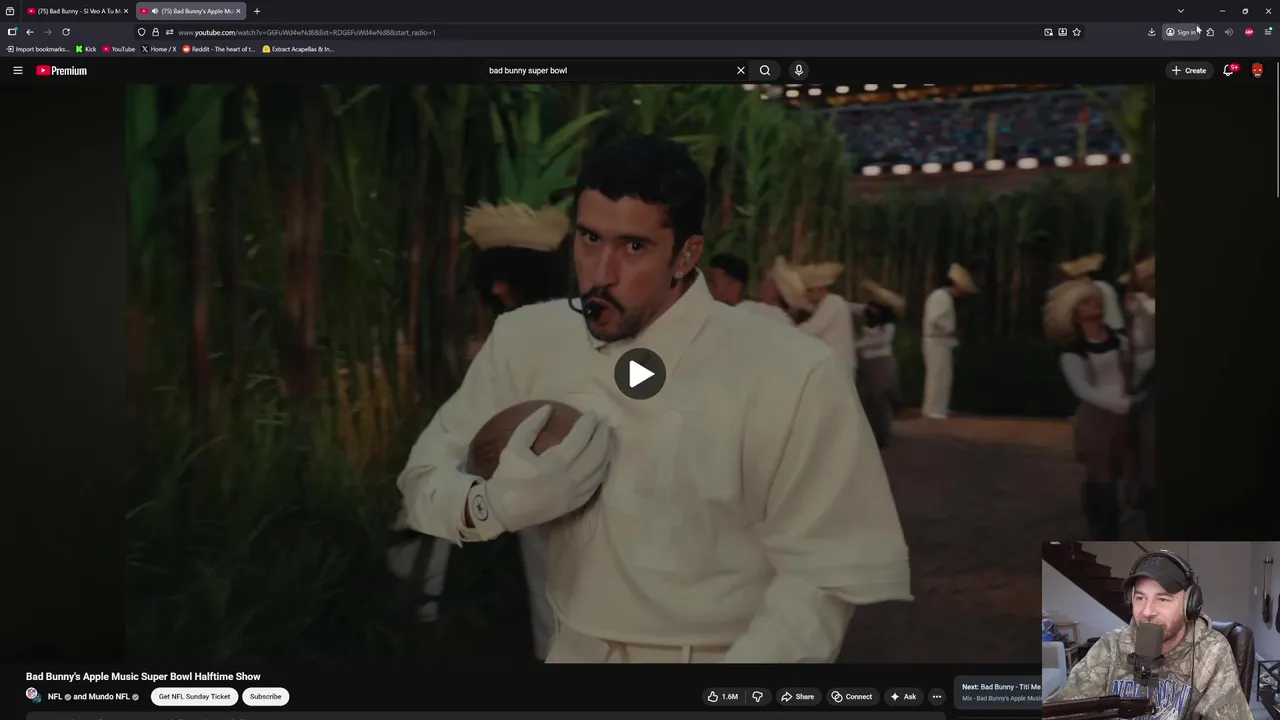This screenshot has width=1280, height=720.
Task: Click the toolbar audio speaker icon
Action: (x=1229, y=32)
